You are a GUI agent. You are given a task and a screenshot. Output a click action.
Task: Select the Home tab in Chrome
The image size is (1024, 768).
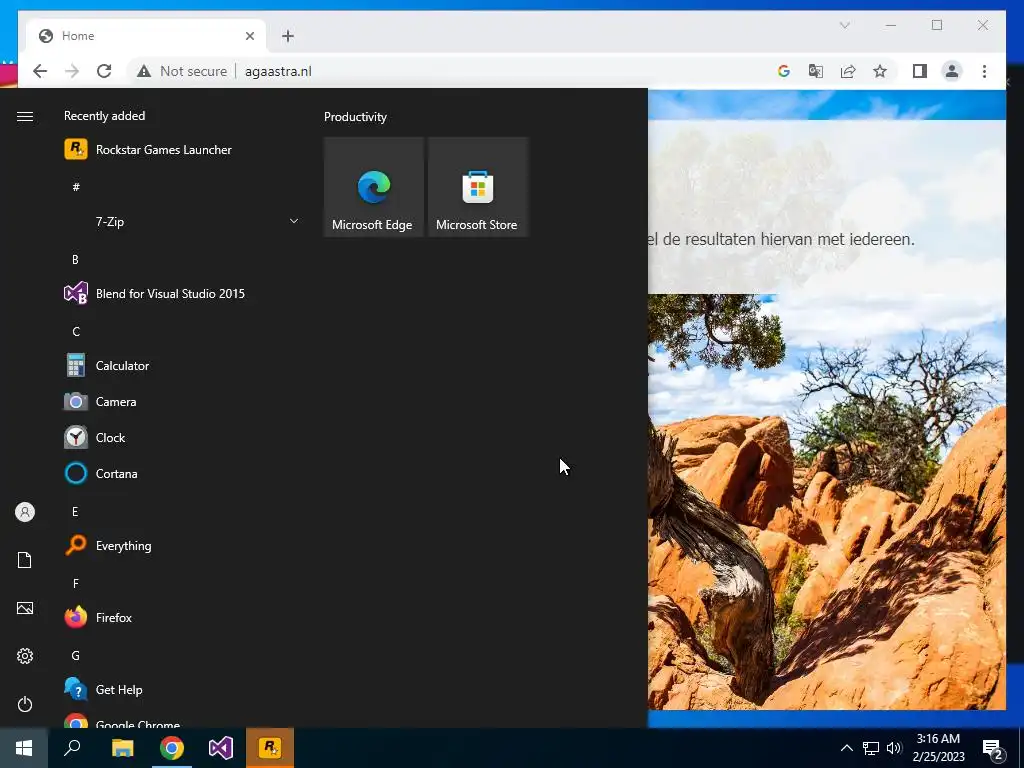pos(146,36)
